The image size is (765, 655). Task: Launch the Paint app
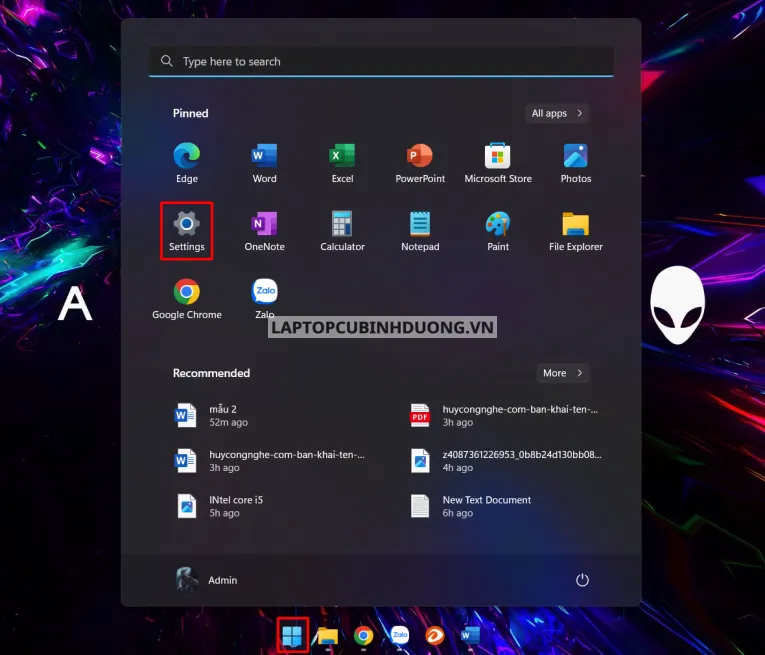click(498, 231)
